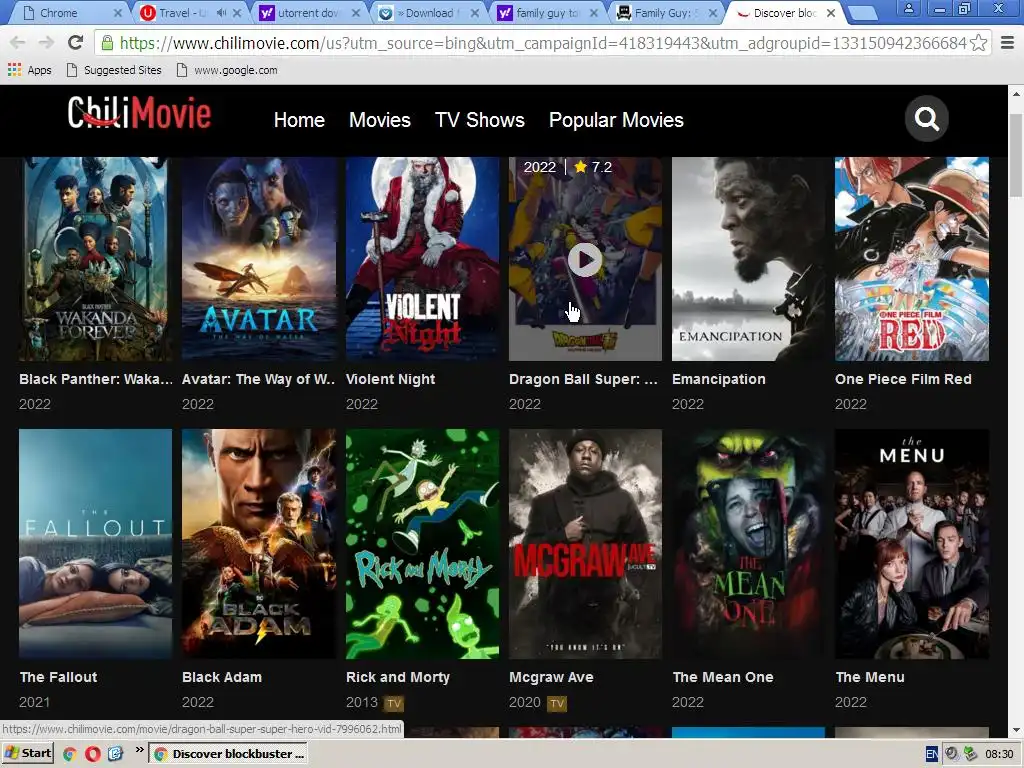This screenshot has height=768, width=1024.
Task: Open the Violent Night title link
Action: [x=391, y=379]
